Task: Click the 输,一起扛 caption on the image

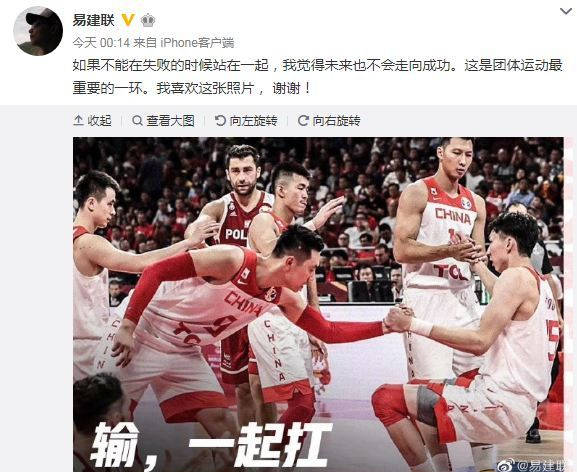Action: coord(212,446)
